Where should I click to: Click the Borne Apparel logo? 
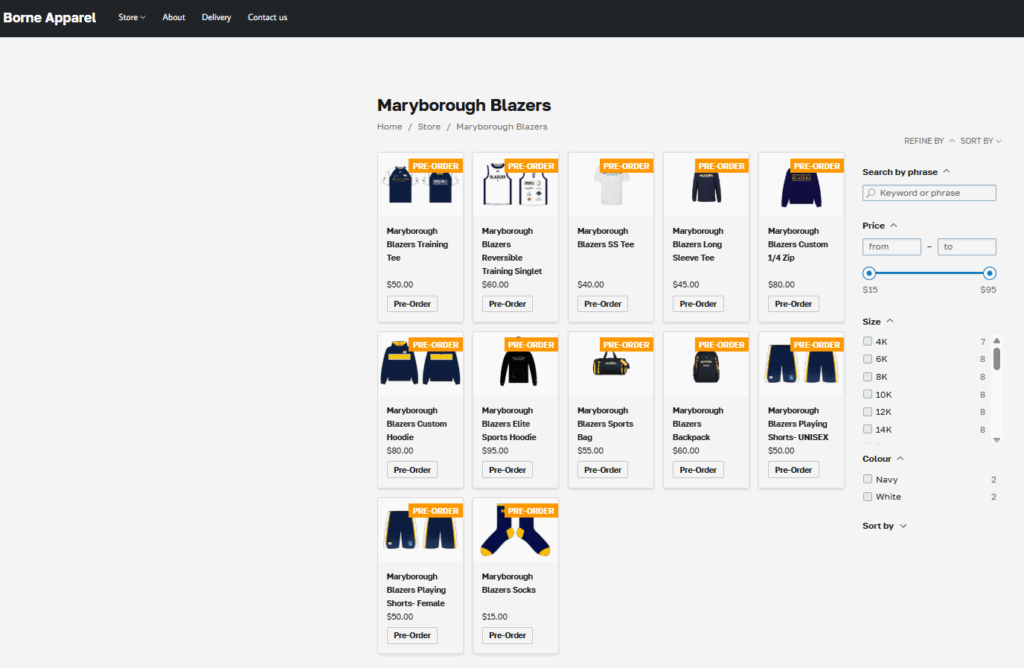[x=50, y=17]
